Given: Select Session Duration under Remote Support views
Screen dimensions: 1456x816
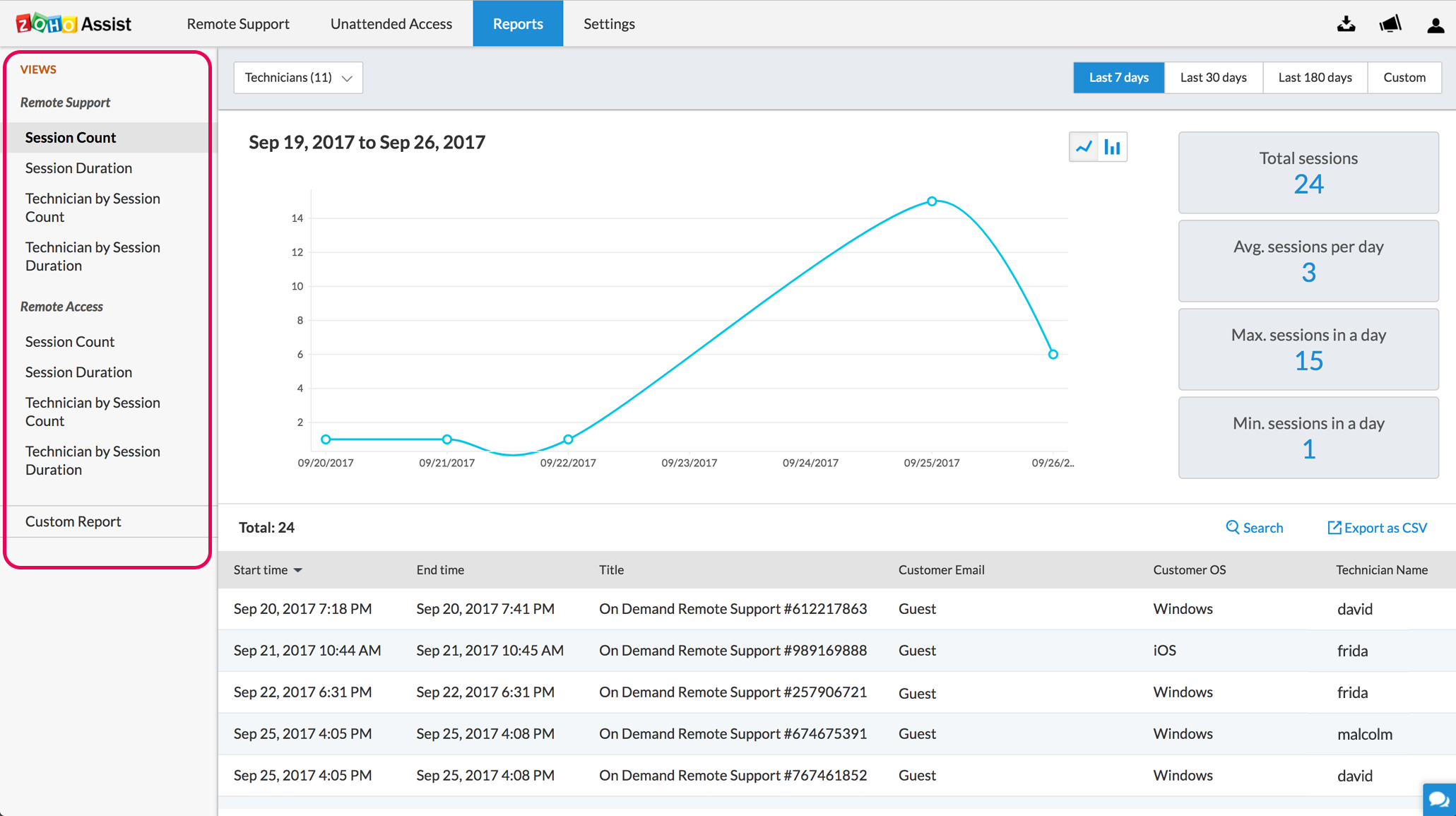Looking at the screenshot, I should pyautogui.click(x=78, y=168).
